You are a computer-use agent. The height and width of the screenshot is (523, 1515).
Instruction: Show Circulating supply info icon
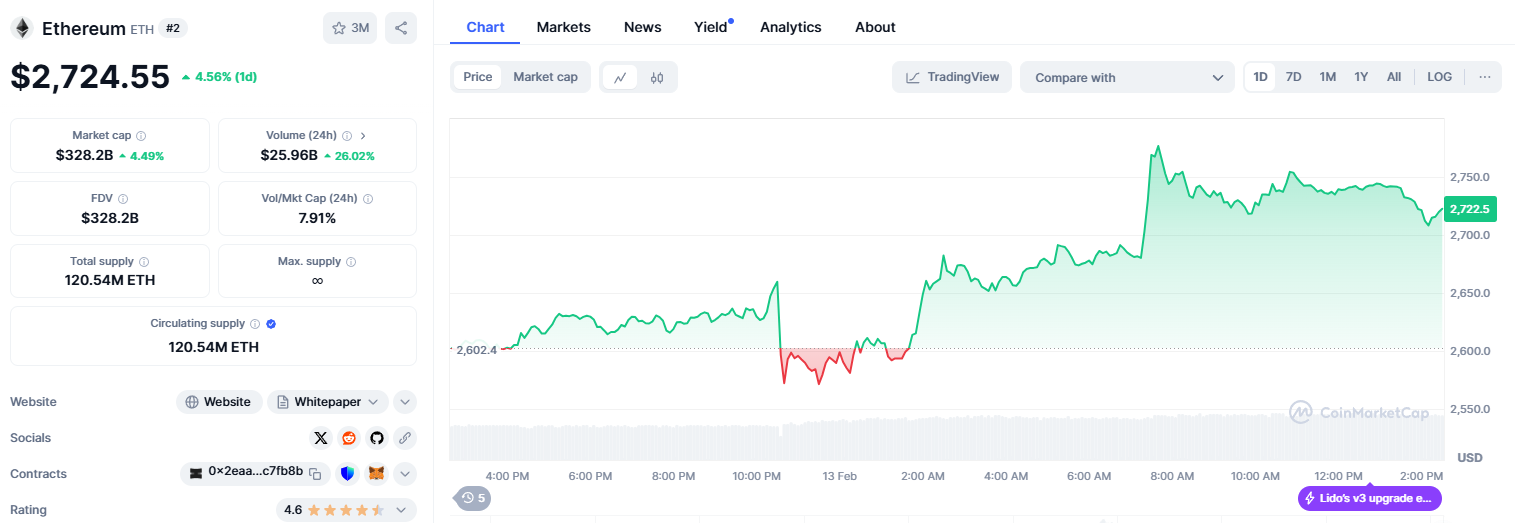click(255, 324)
